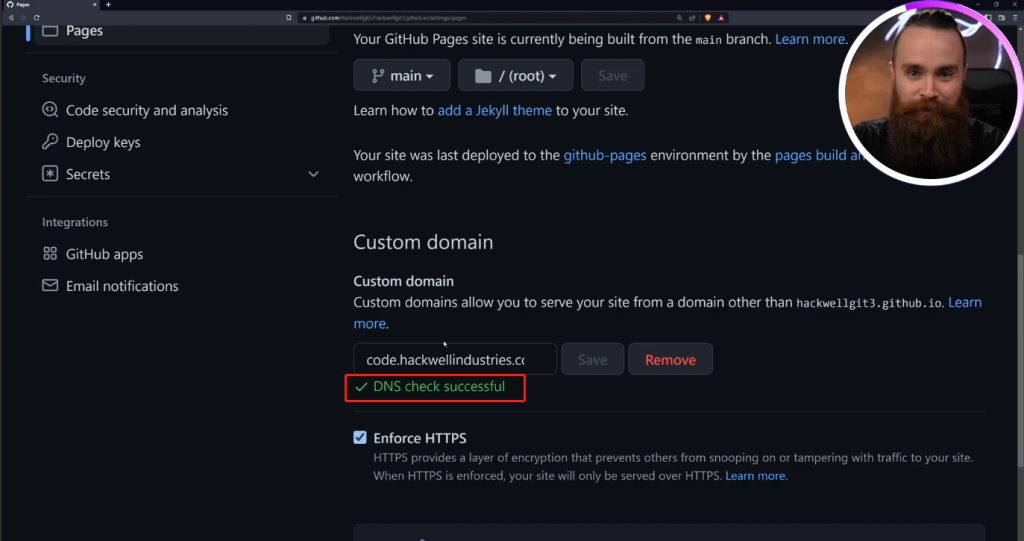The width and height of the screenshot is (1024, 541).
Task: Click the bookmark icon in address bar
Action: (x=289, y=18)
